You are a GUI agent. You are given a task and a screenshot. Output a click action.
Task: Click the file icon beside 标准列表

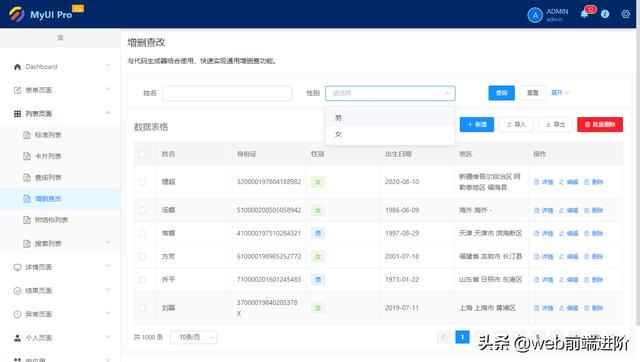click(x=27, y=135)
